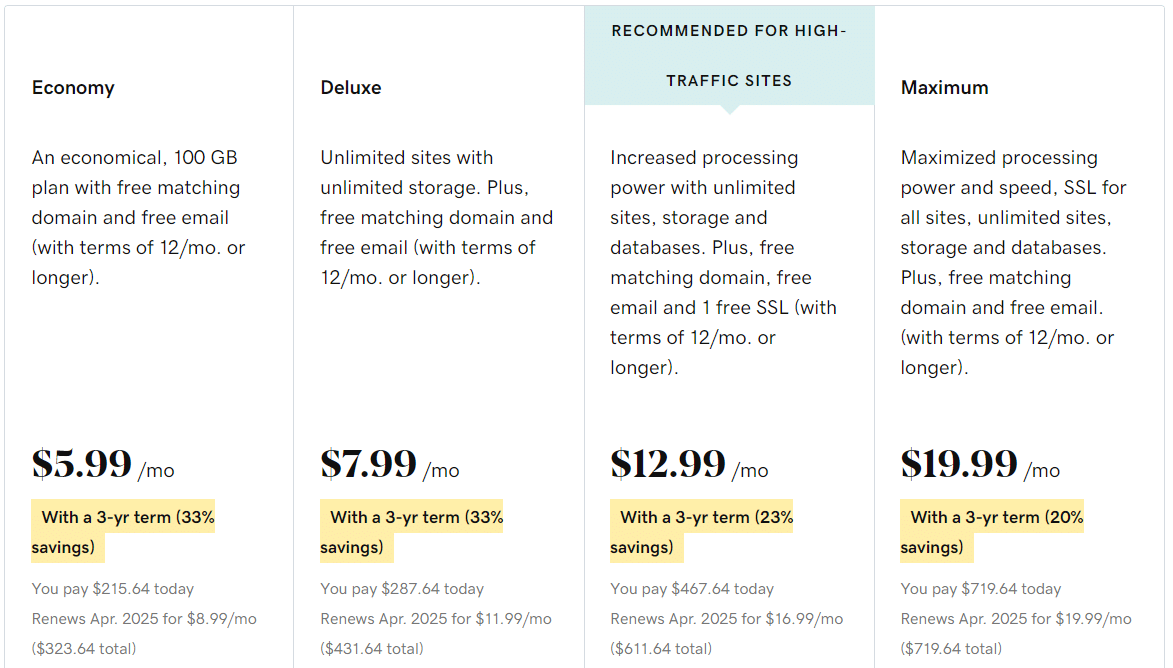Click You pay $215.64 today text
The height and width of the screenshot is (668, 1173).
(113, 589)
